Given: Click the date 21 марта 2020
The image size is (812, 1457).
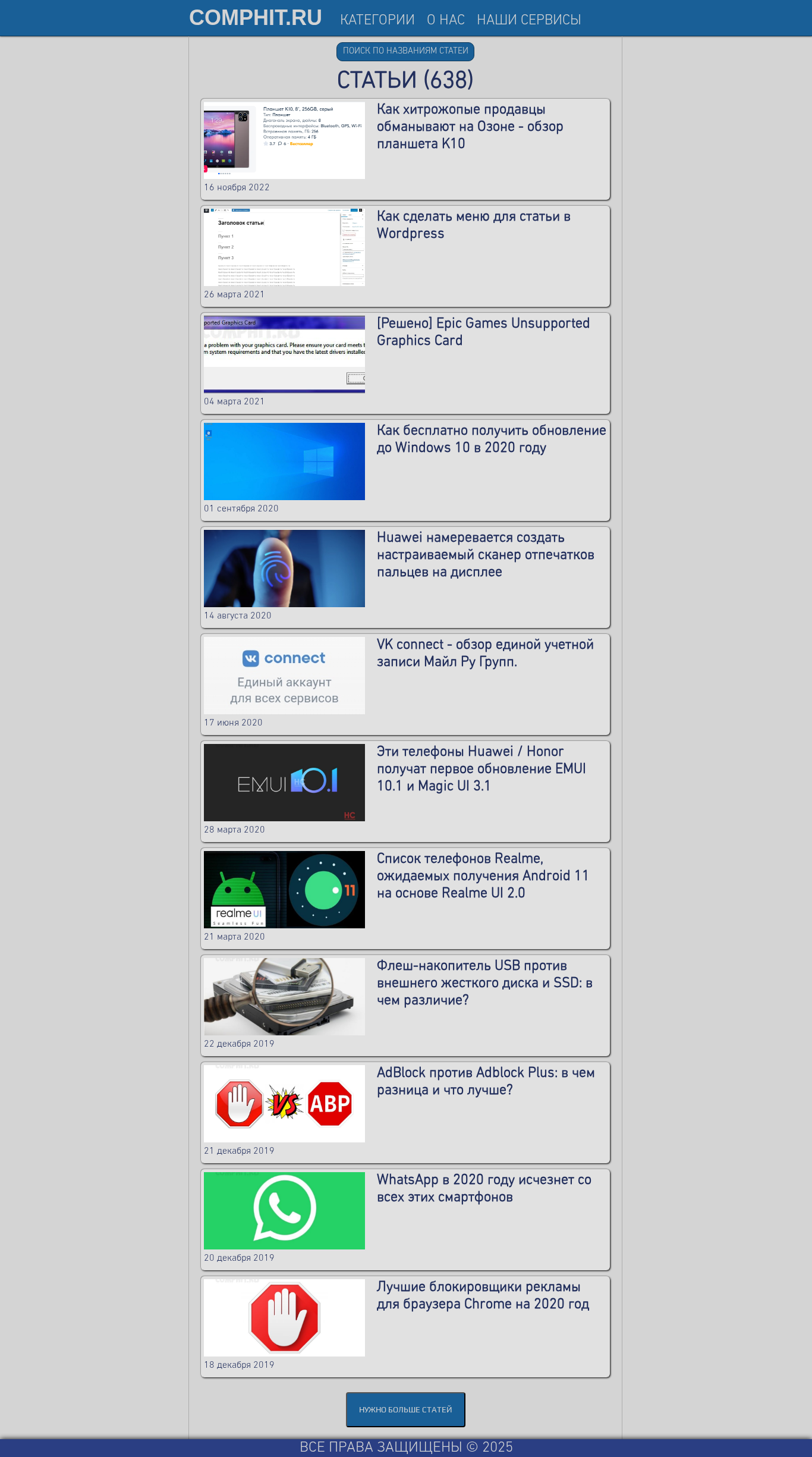Looking at the screenshot, I should pyautogui.click(x=234, y=937).
